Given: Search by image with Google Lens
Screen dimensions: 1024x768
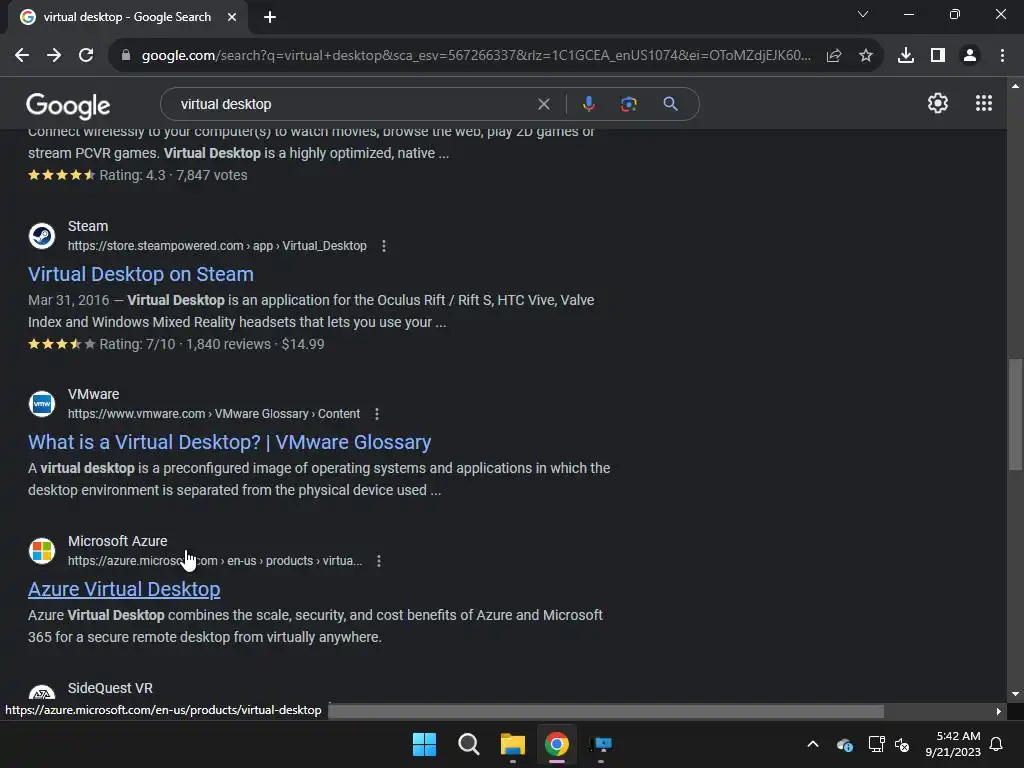Looking at the screenshot, I should pyautogui.click(x=628, y=104).
